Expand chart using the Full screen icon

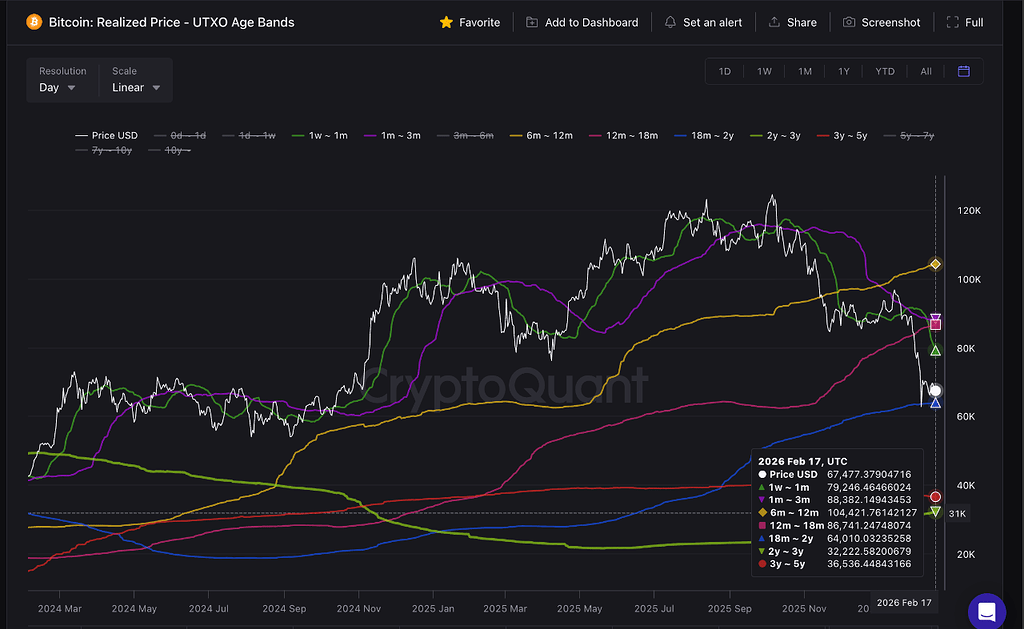pos(952,22)
